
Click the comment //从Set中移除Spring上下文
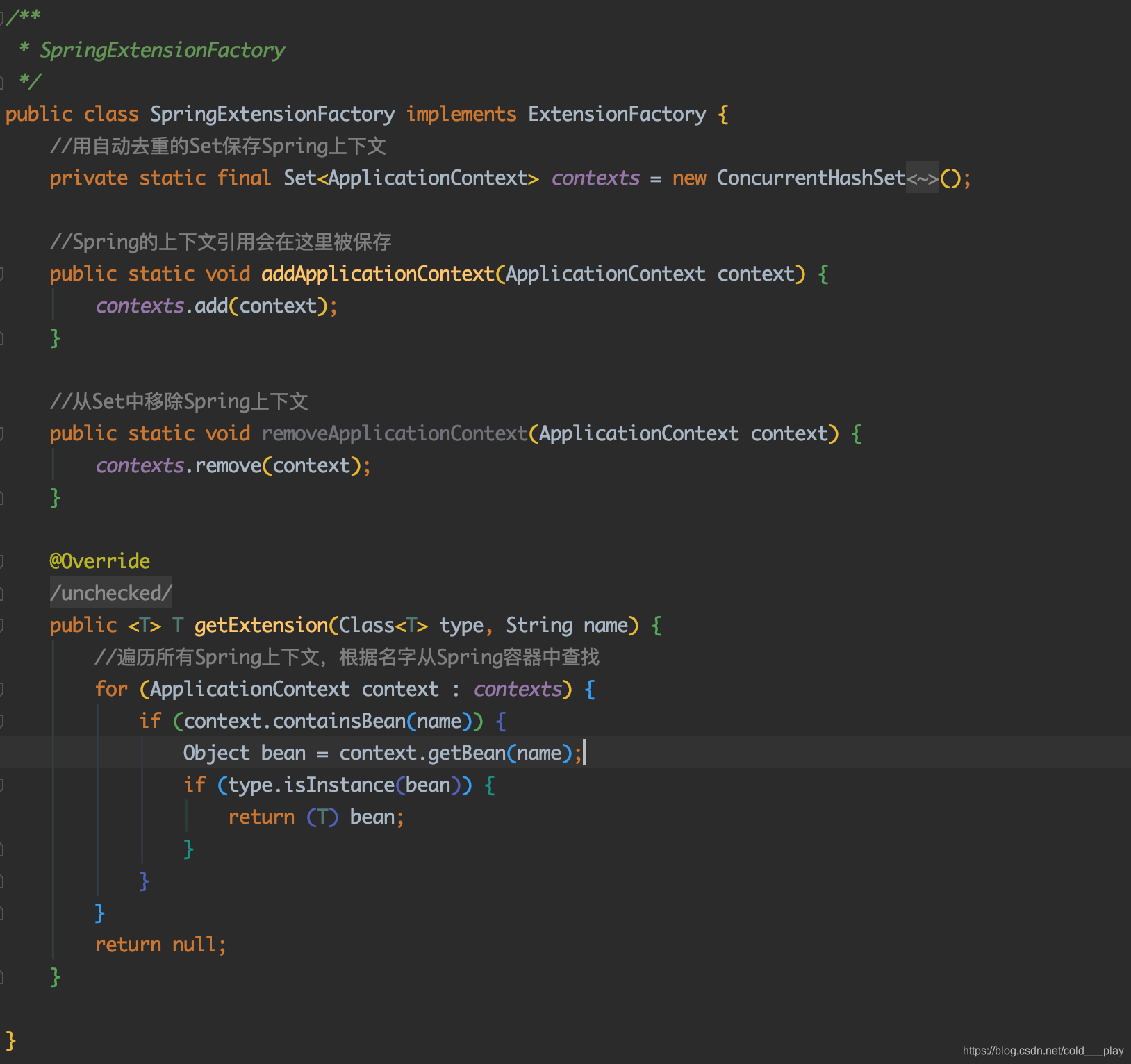(x=179, y=401)
